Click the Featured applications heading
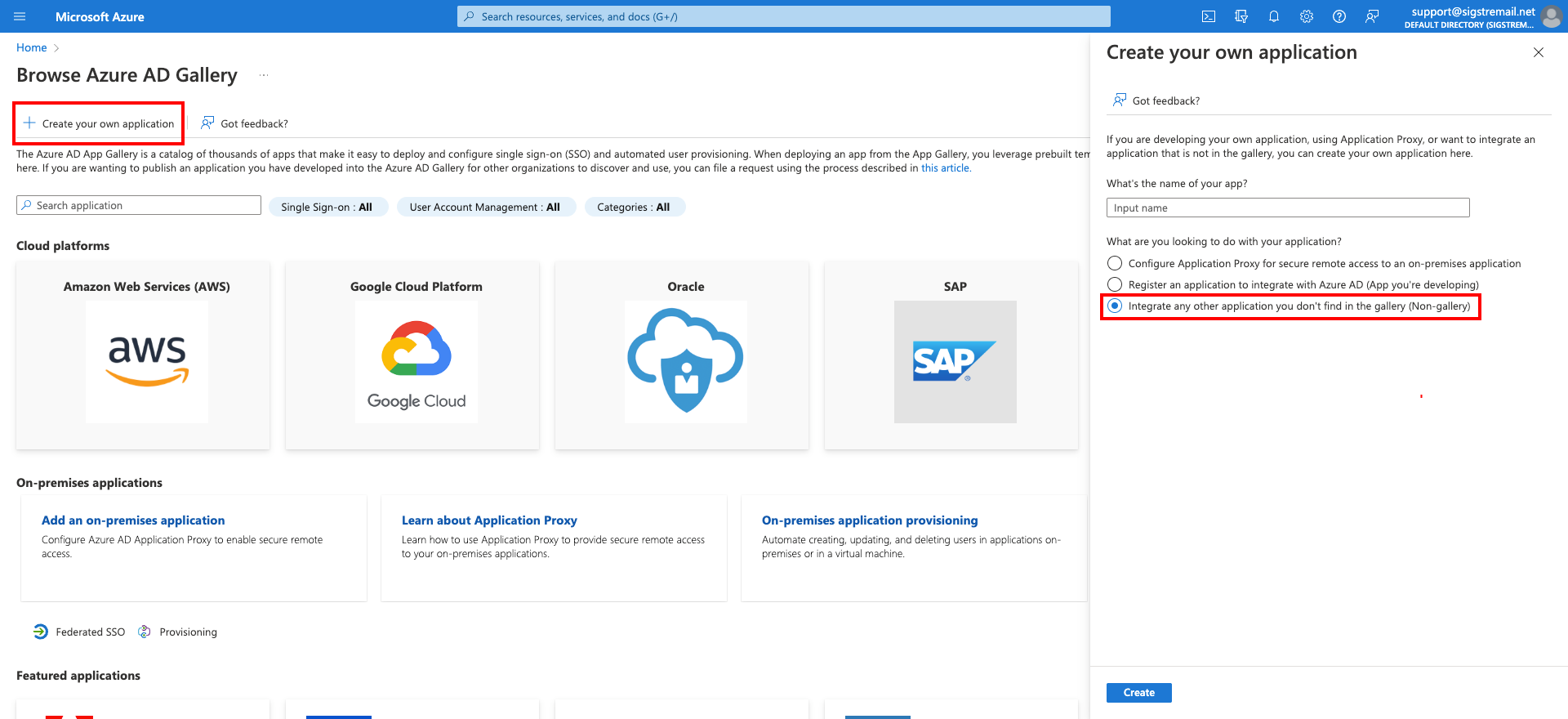1568x719 pixels. 78,676
